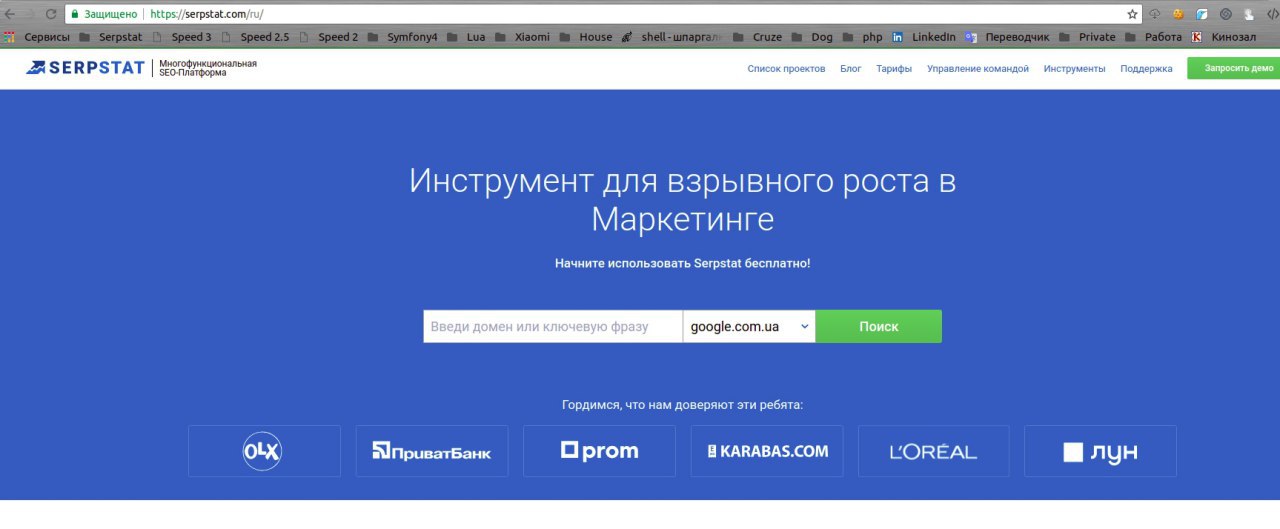This screenshot has width=1280, height=529.
Task: Open the Переводчик translator bookmark
Action: (x=1007, y=37)
